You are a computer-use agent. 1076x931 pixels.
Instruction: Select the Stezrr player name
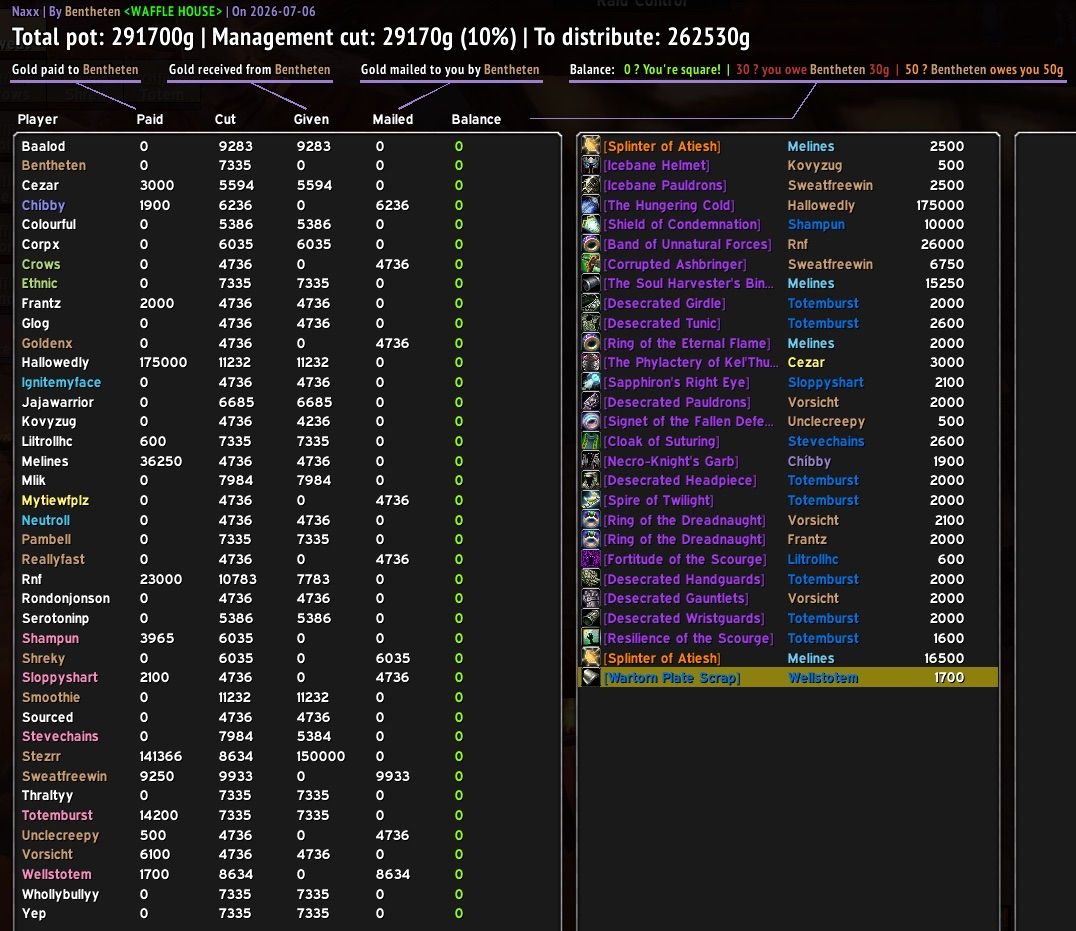41,756
